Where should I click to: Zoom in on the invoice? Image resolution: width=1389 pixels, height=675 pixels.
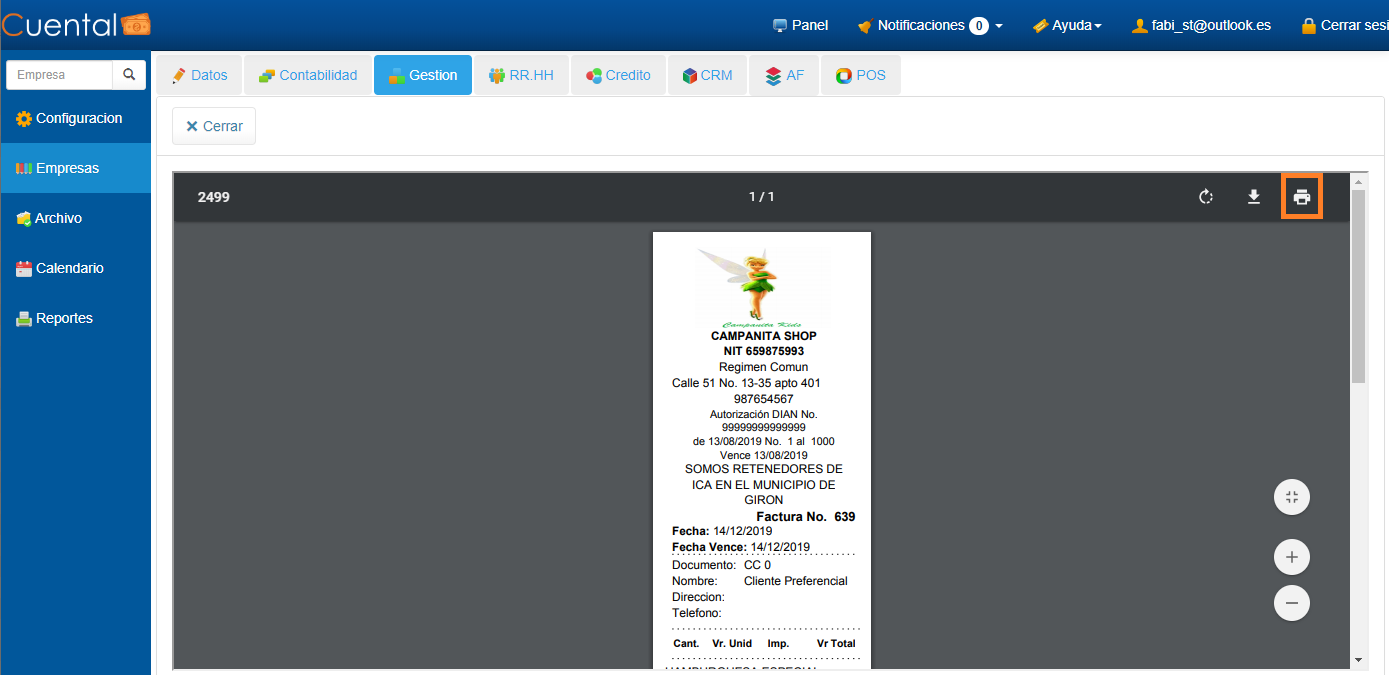pos(1291,557)
